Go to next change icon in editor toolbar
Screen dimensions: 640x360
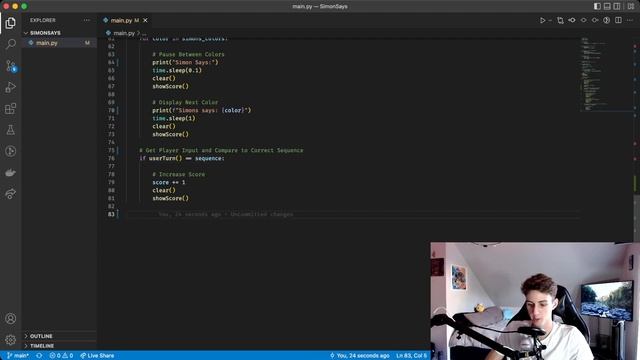[x=595, y=20]
